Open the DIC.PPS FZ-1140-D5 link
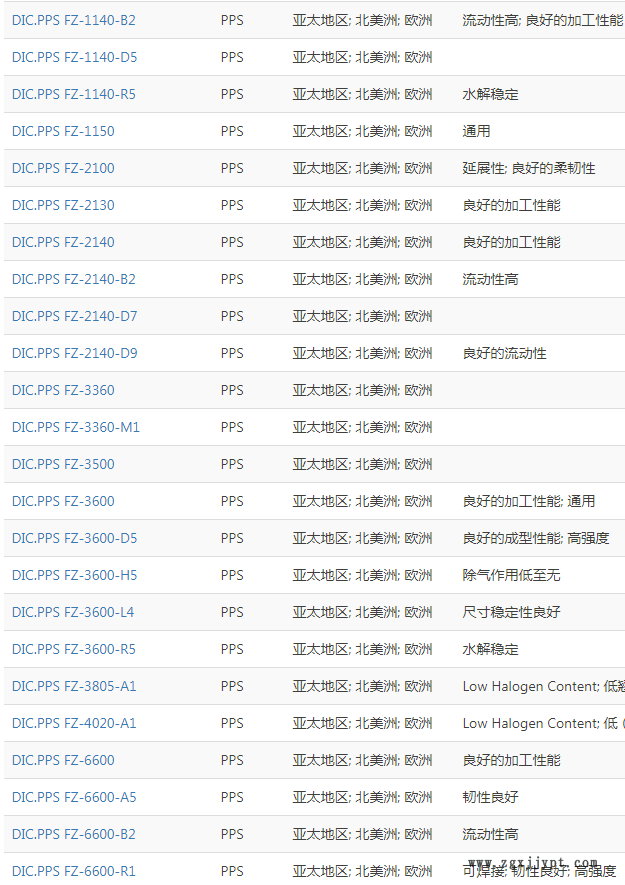Viewport: 625px width, 885px height. tap(75, 58)
